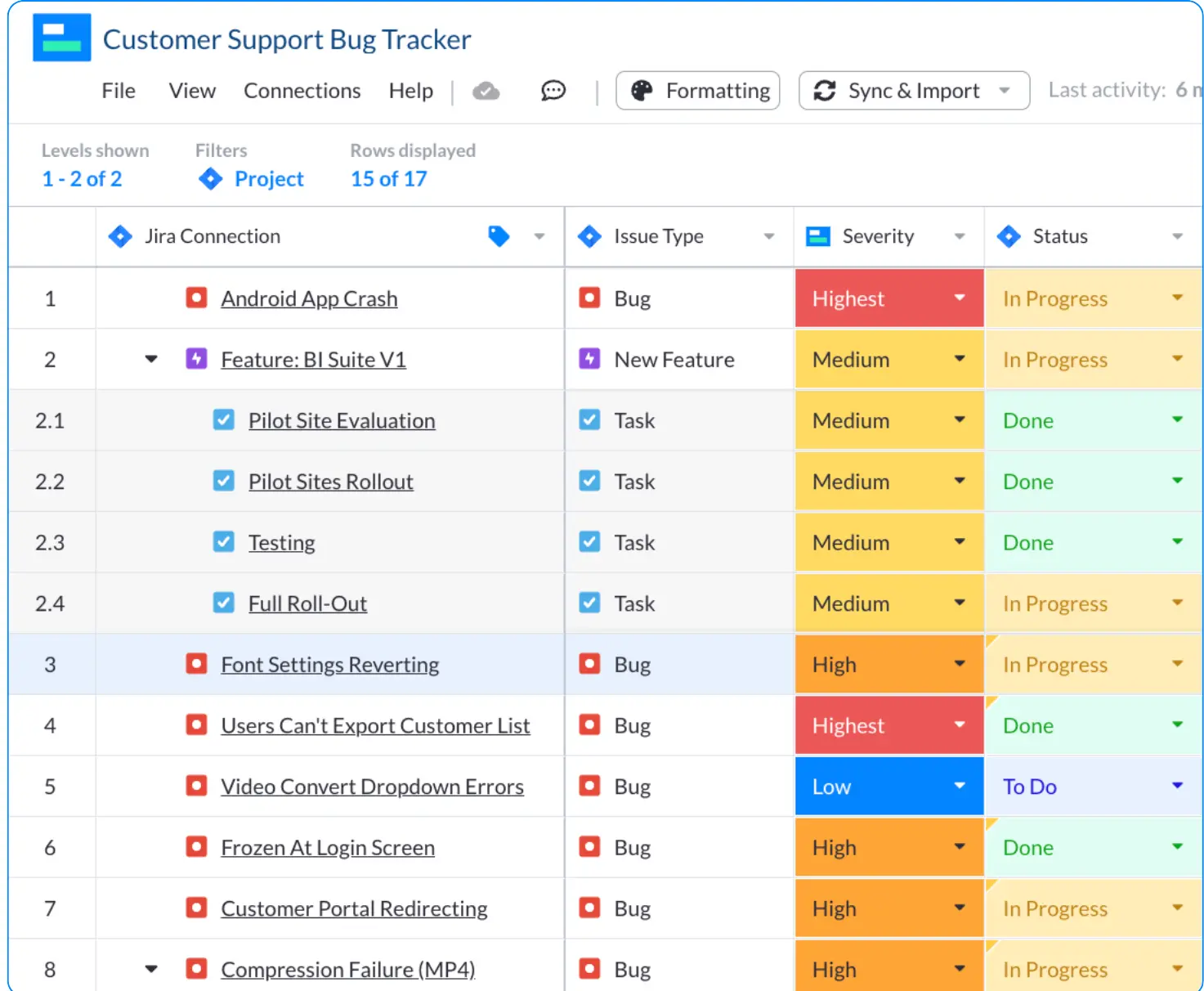Click the purple feature icon beside Feature: BI Suite V1
This screenshot has width=1204, height=991.
pos(196,359)
